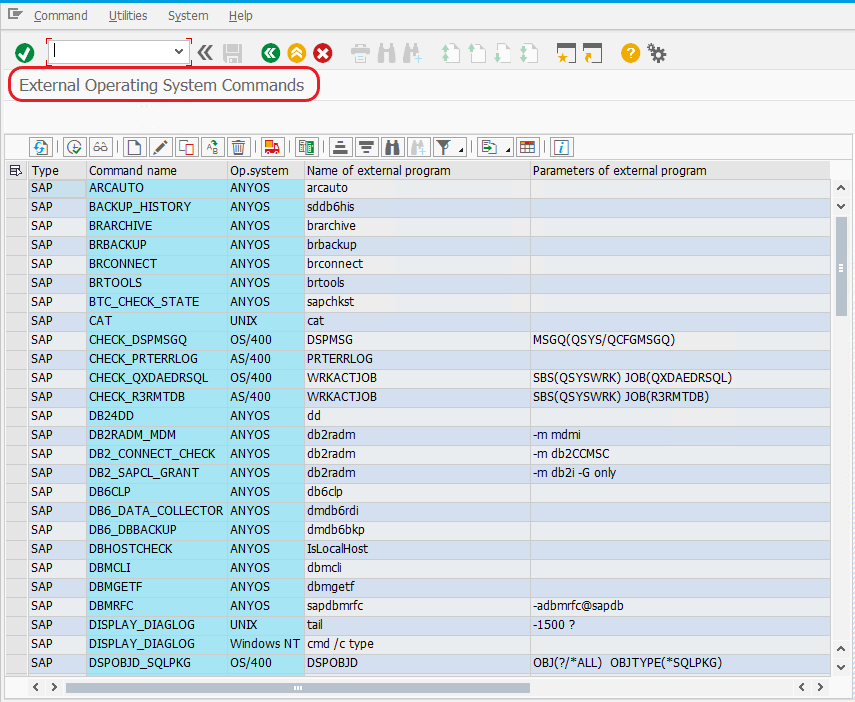Click the First Page icon
Viewport: 855px width, 702px height.
(450, 53)
